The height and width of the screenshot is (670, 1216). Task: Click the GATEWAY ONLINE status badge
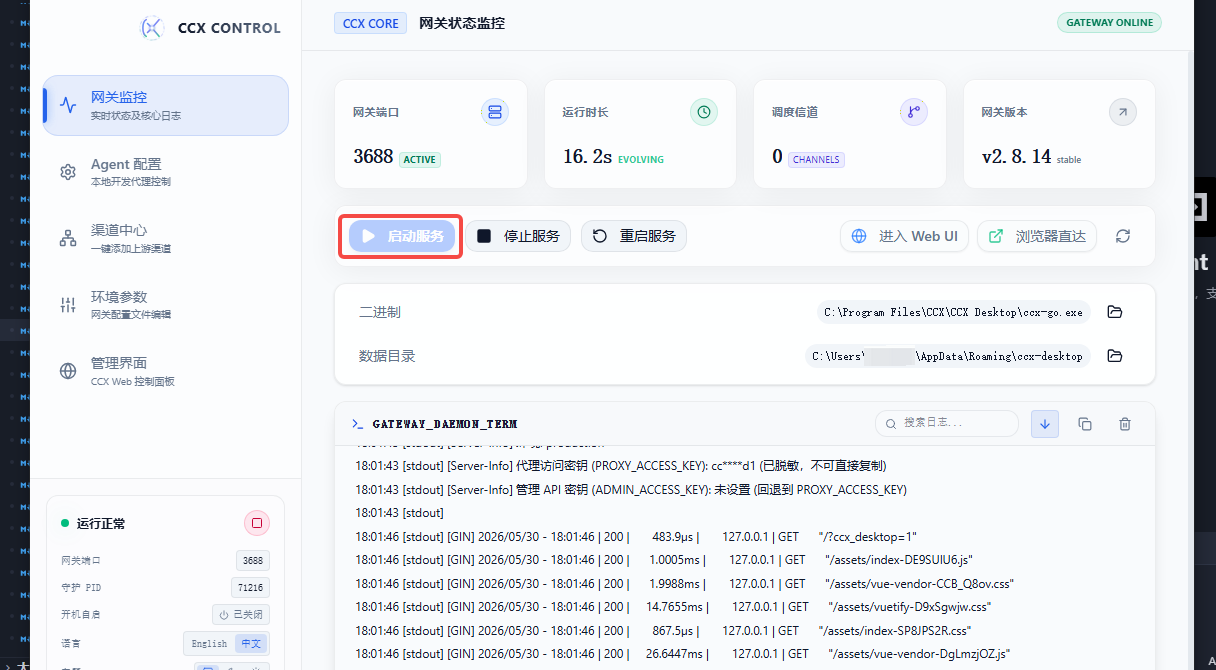pyautogui.click(x=1109, y=22)
